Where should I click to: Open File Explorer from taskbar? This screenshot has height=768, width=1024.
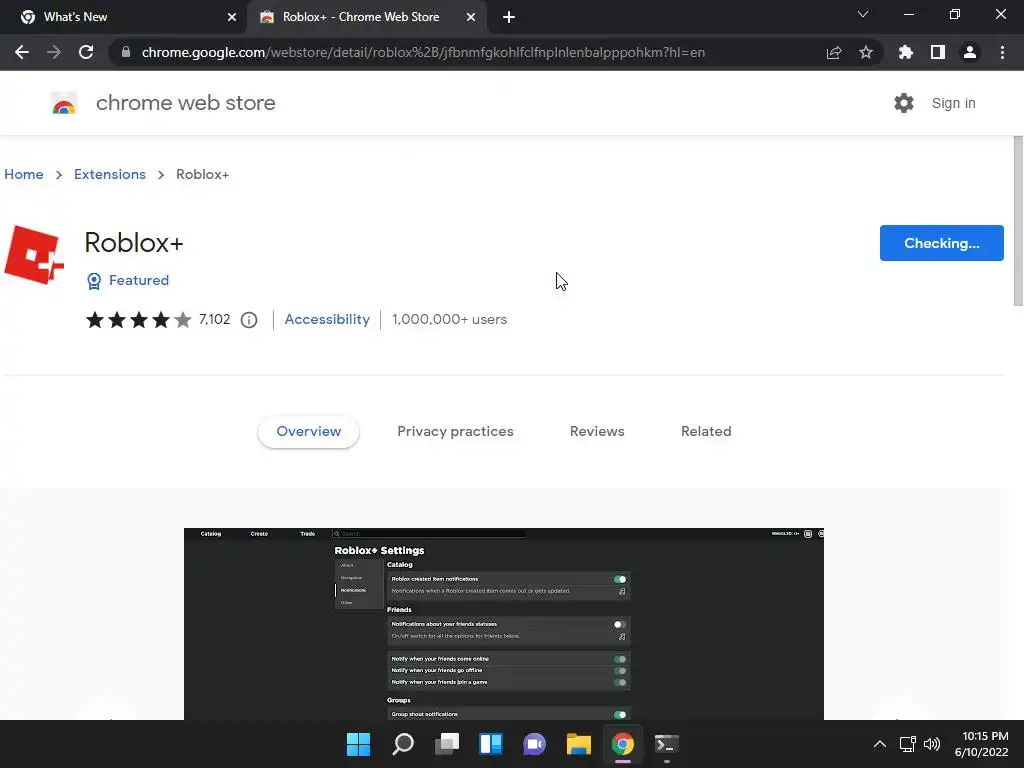click(x=579, y=744)
